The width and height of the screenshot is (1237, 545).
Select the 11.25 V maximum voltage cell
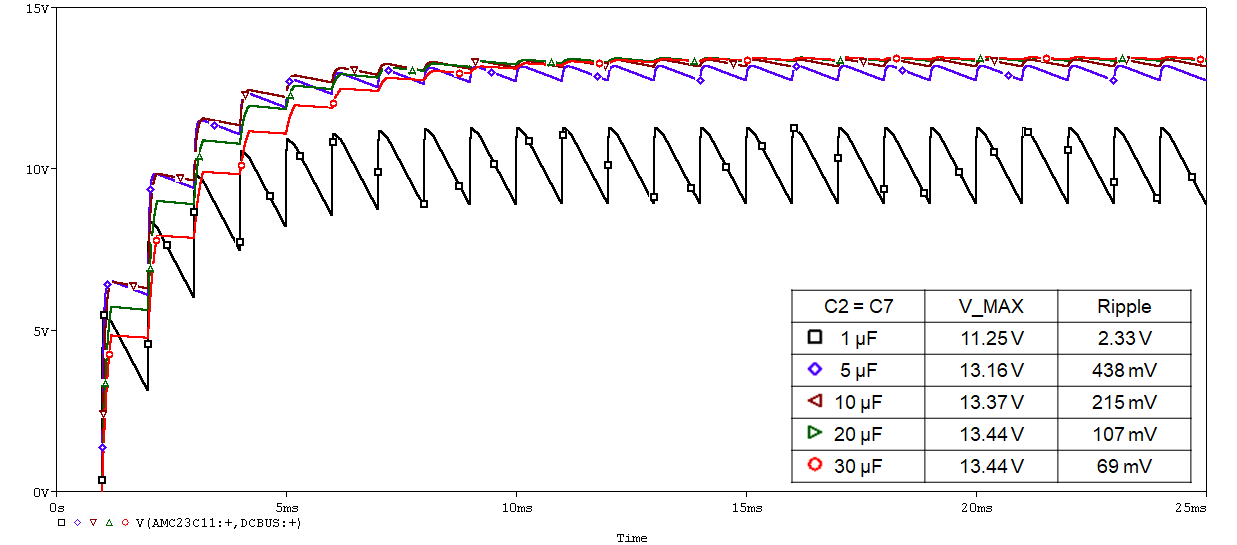(x=990, y=339)
